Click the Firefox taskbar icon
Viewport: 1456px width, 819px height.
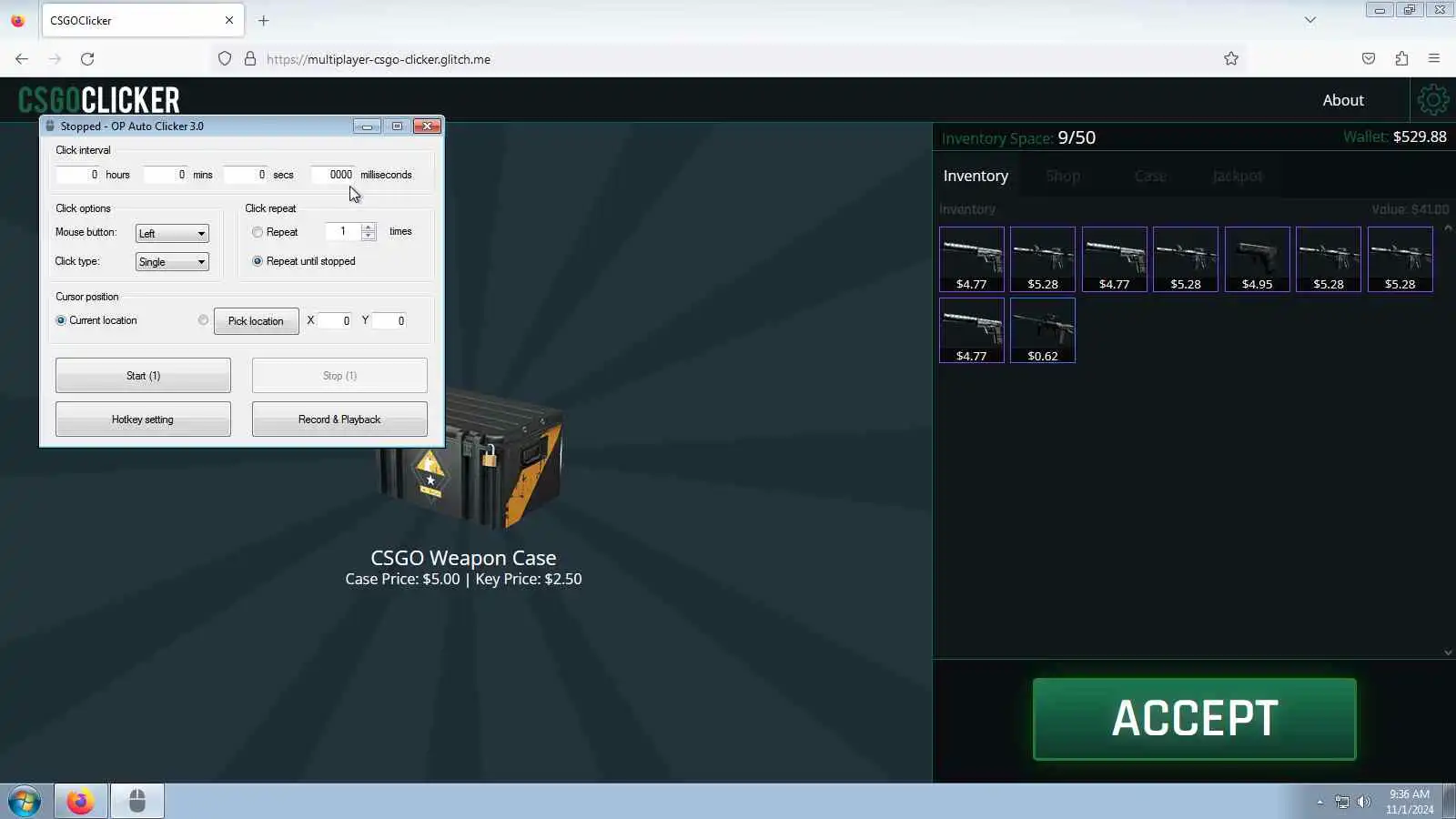click(x=80, y=802)
